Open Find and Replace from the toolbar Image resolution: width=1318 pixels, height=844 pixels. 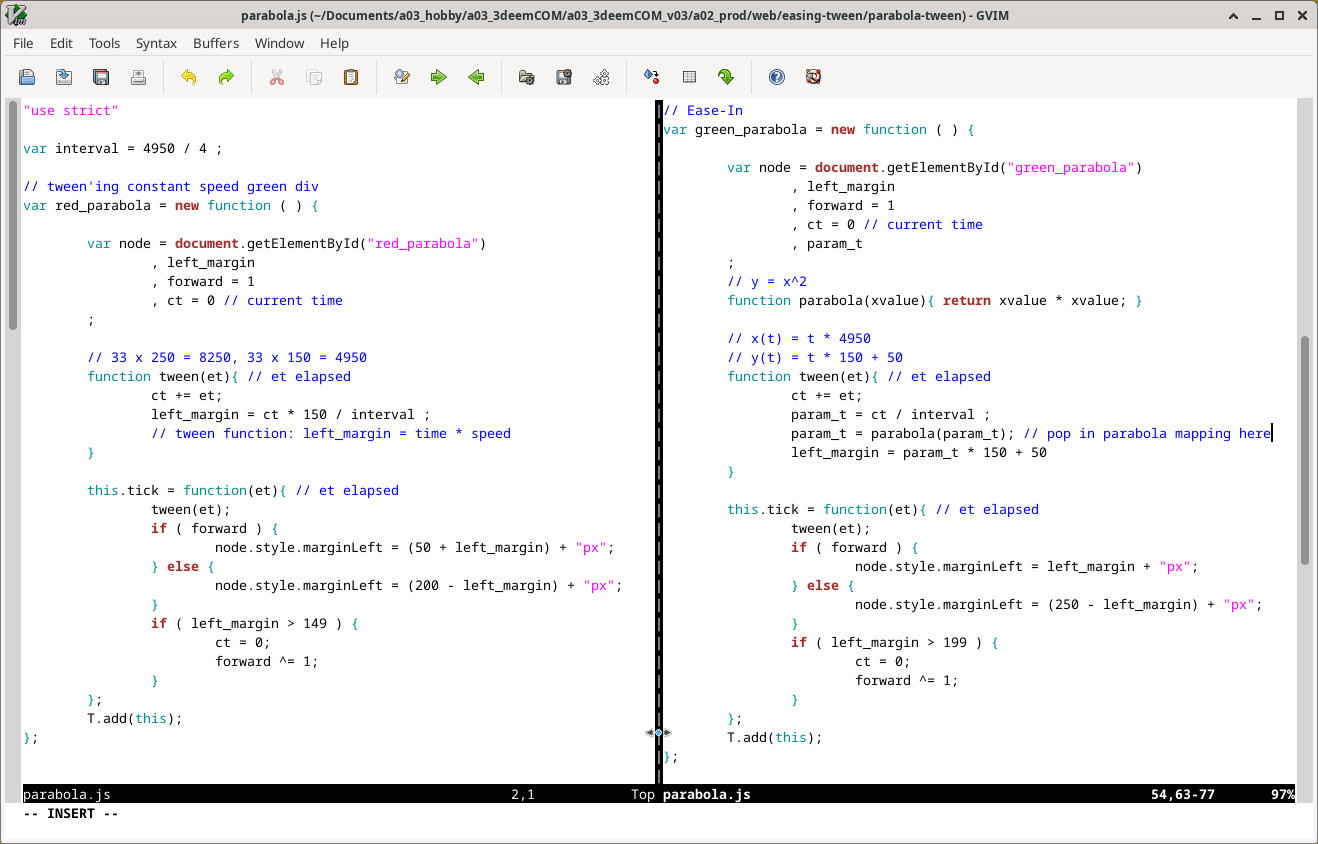point(402,77)
